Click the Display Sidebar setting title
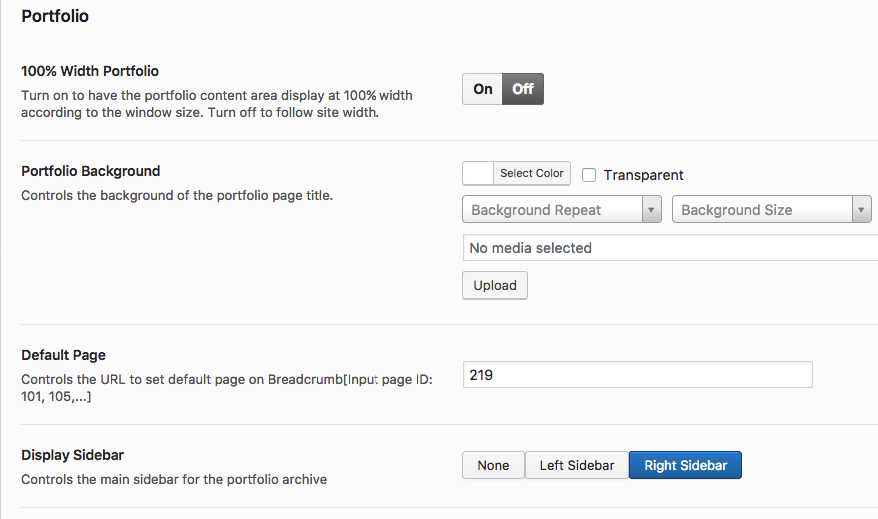Image resolution: width=878 pixels, height=519 pixels. 72,455
